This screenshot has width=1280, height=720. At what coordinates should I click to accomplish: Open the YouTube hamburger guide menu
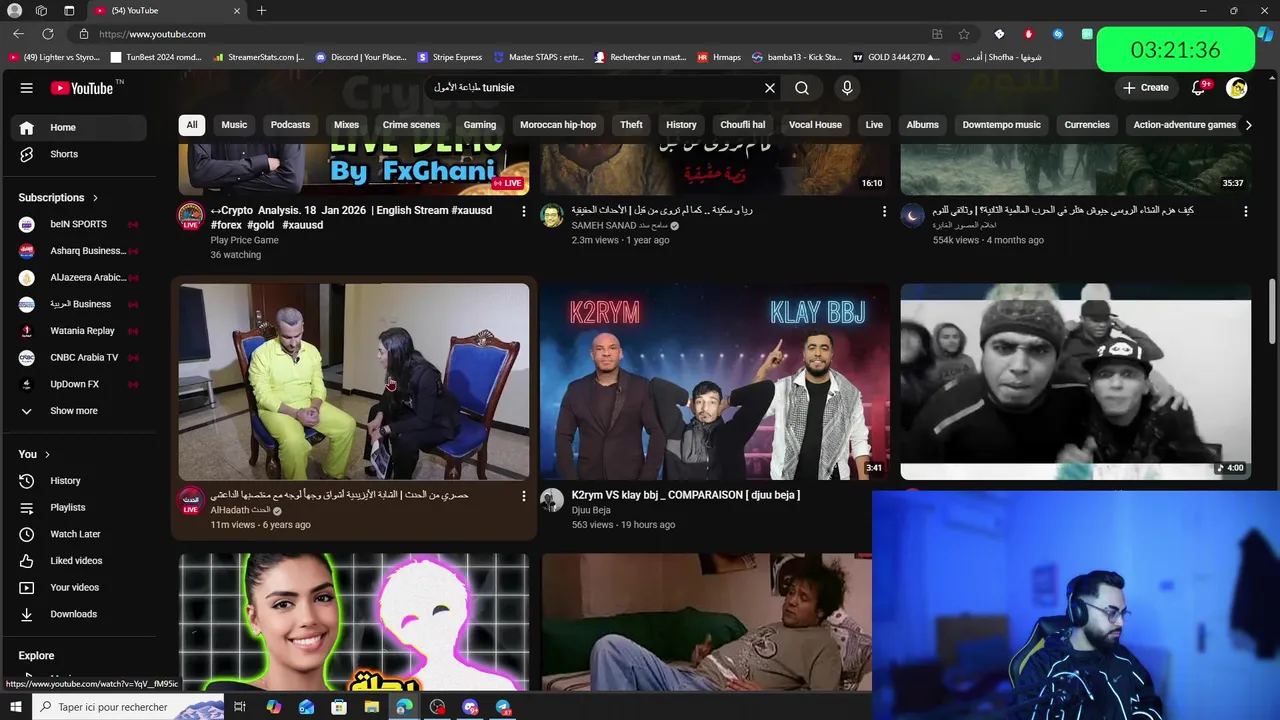(x=27, y=88)
